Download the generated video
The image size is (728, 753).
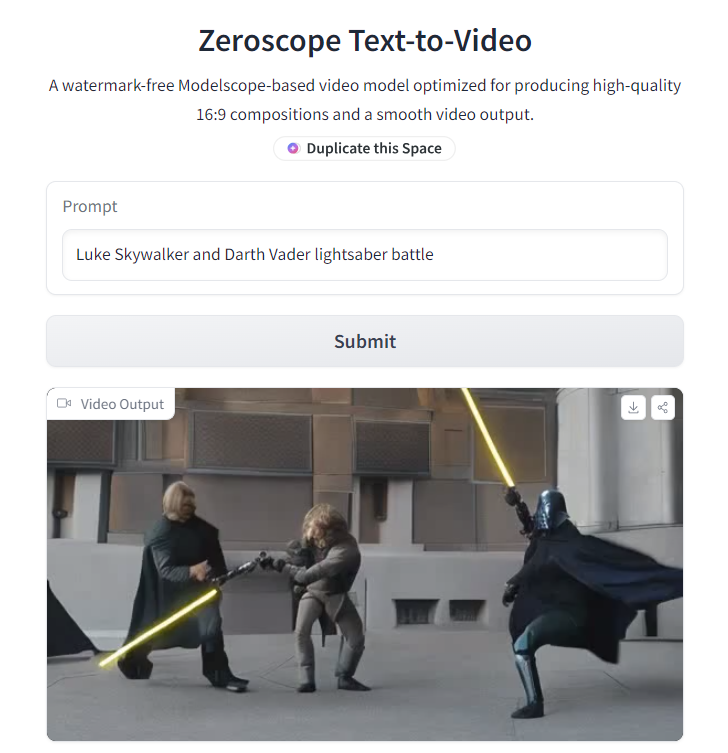pos(633,408)
